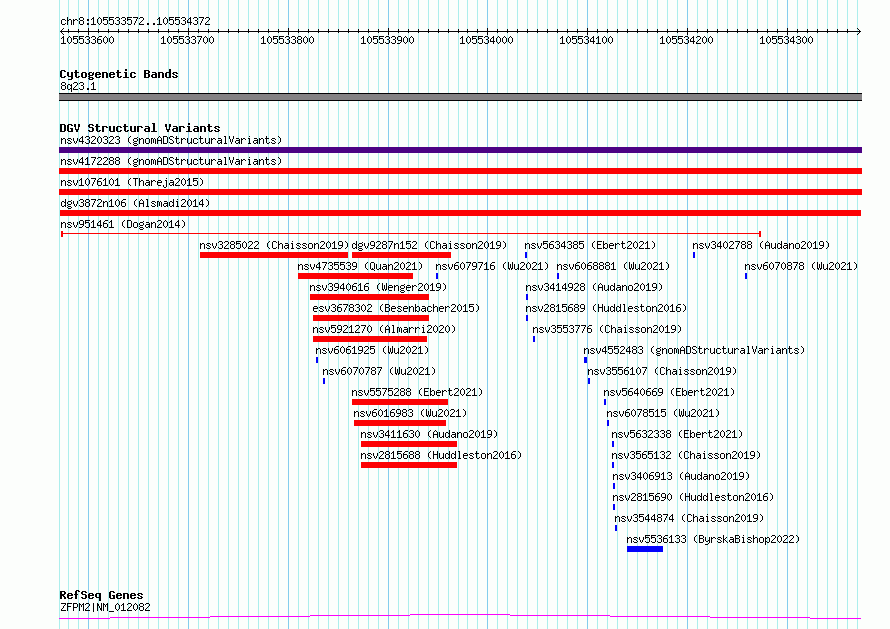Open the dgv3872n106 (Alsmadi2014) variant
Viewport: 890px width, 629px height.
[135, 203]
